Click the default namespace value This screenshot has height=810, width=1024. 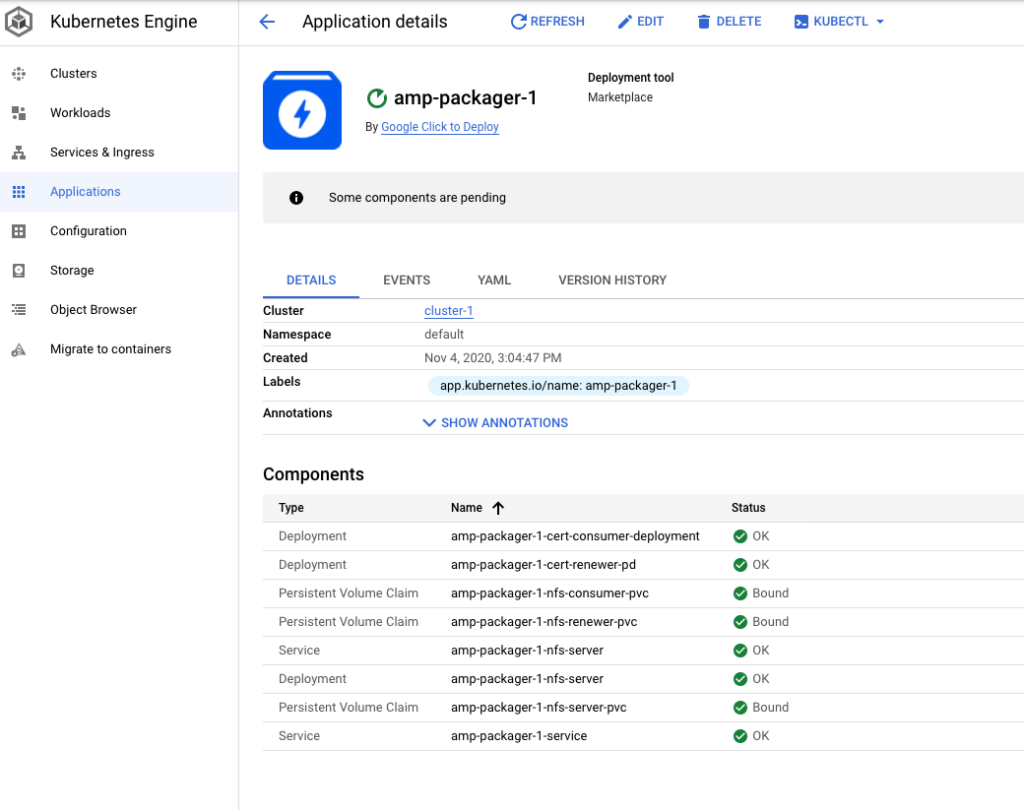[x=444, y=334]
